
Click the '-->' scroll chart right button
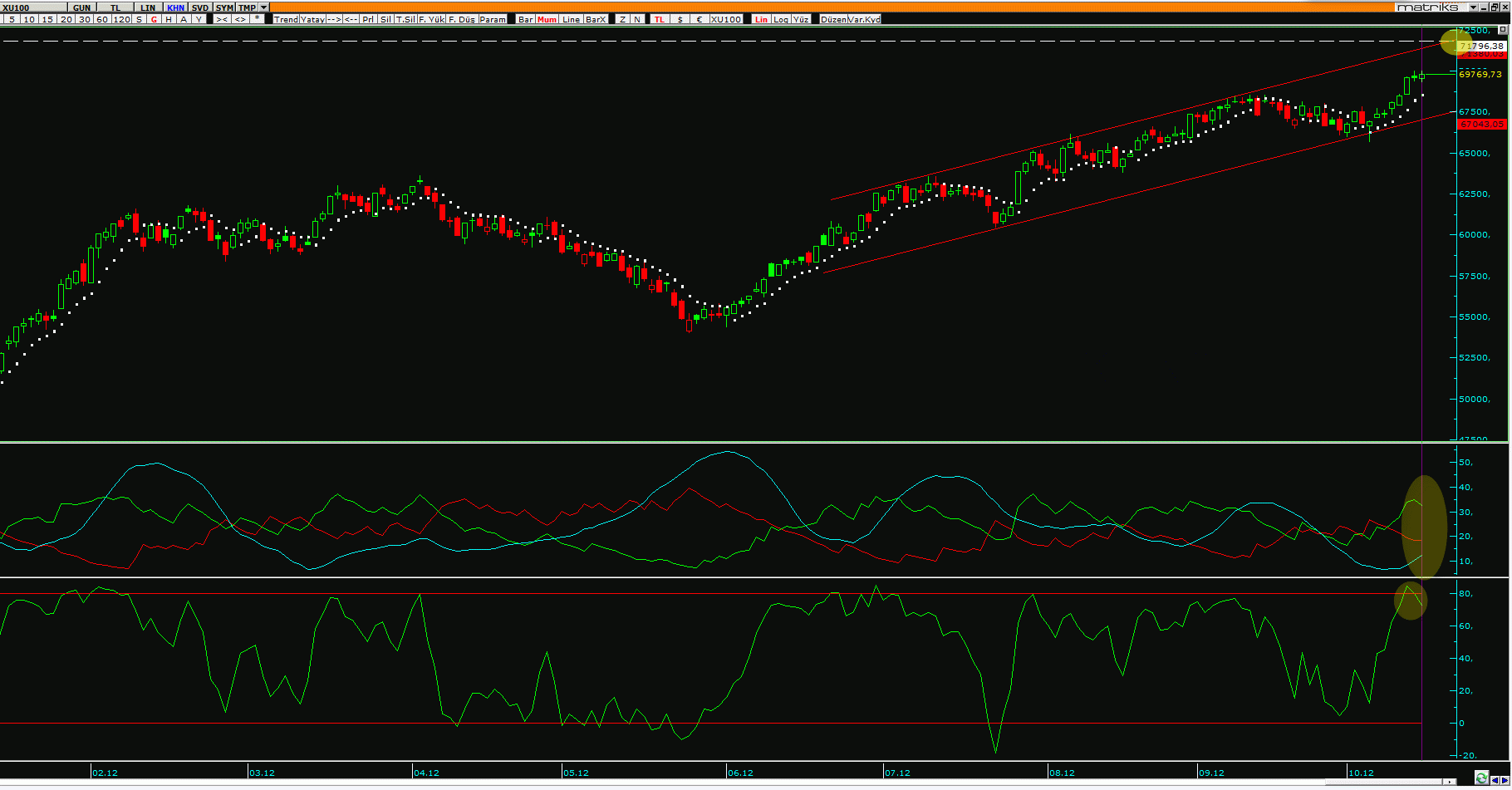334,19
